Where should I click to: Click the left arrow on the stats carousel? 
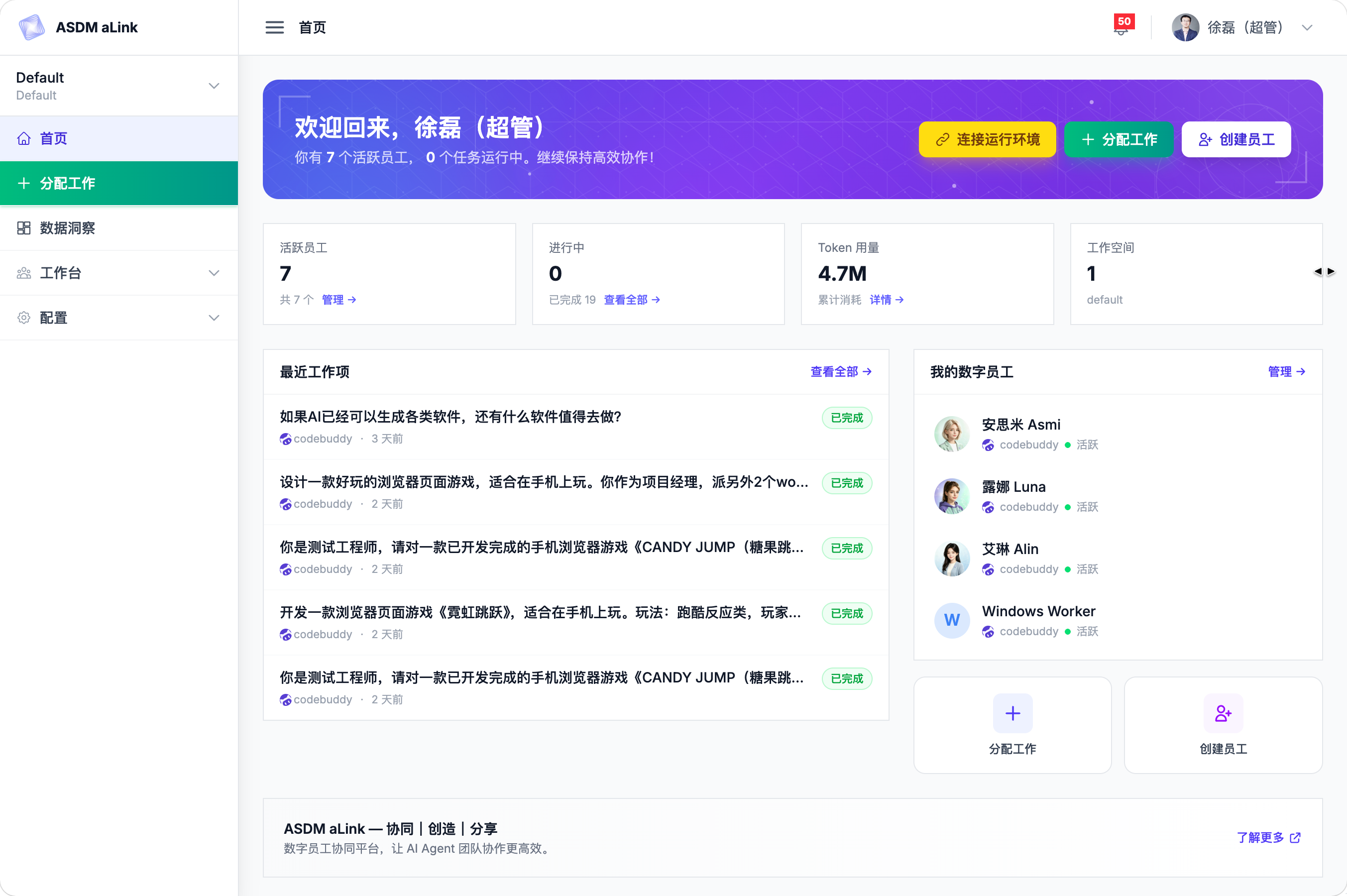tap(1318, 271)
